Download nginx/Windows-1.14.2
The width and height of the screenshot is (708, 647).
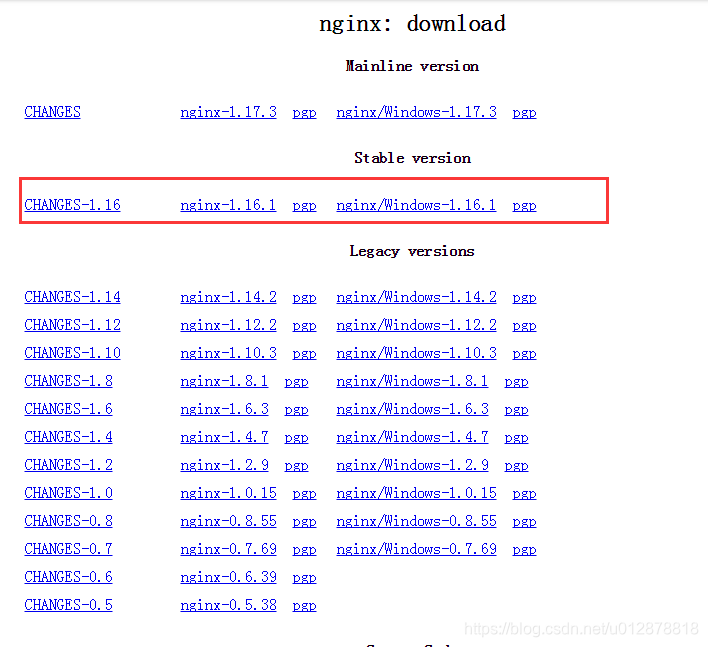point(416,297)
